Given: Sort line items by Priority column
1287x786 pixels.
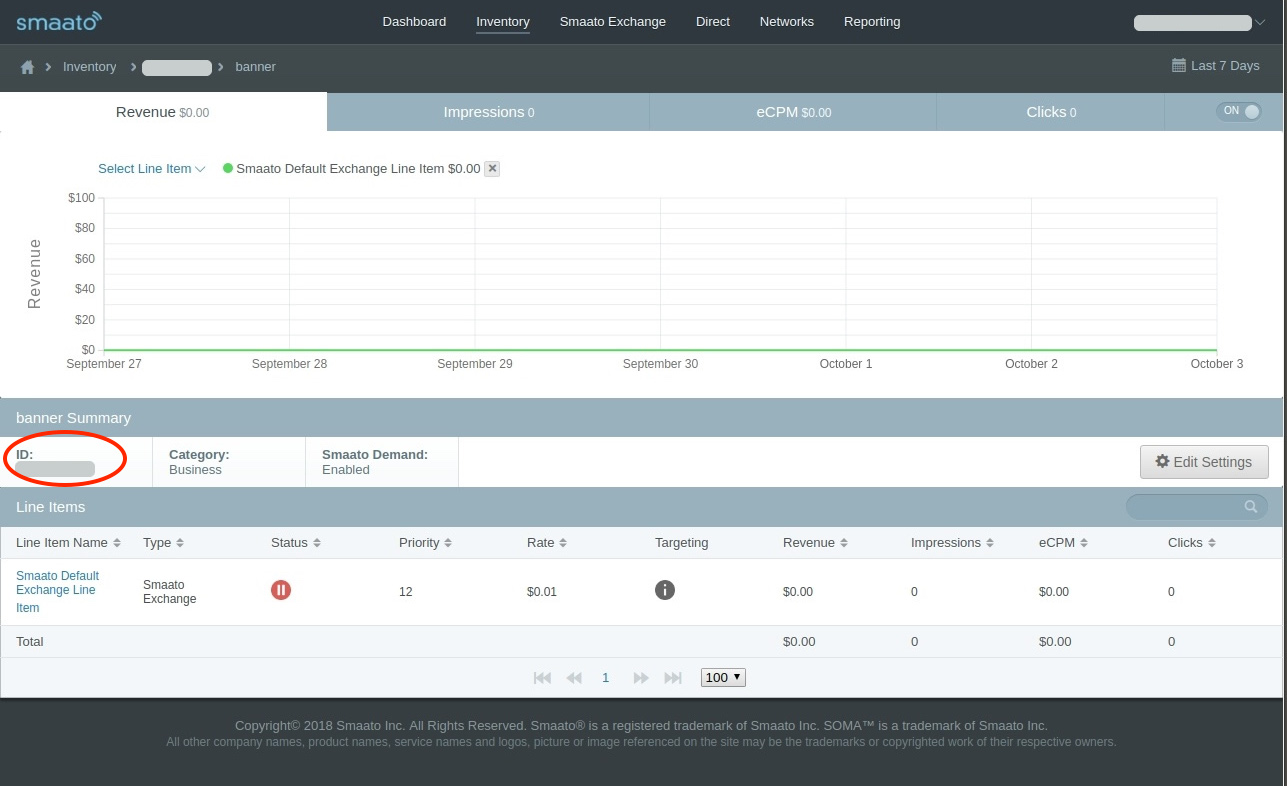Looking at the screenshot, I should pos(425,543).
